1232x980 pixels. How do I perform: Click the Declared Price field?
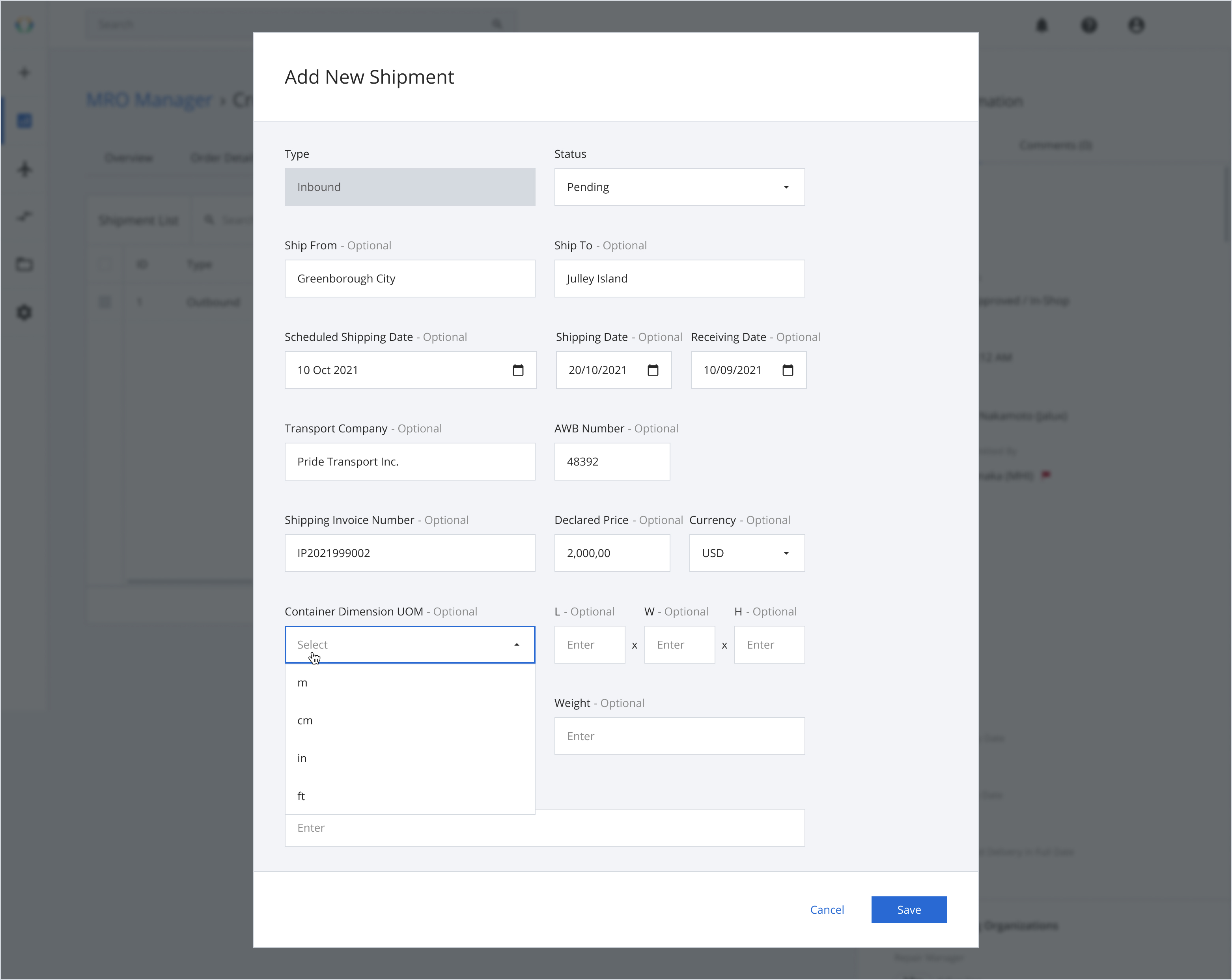pos(612,553)
